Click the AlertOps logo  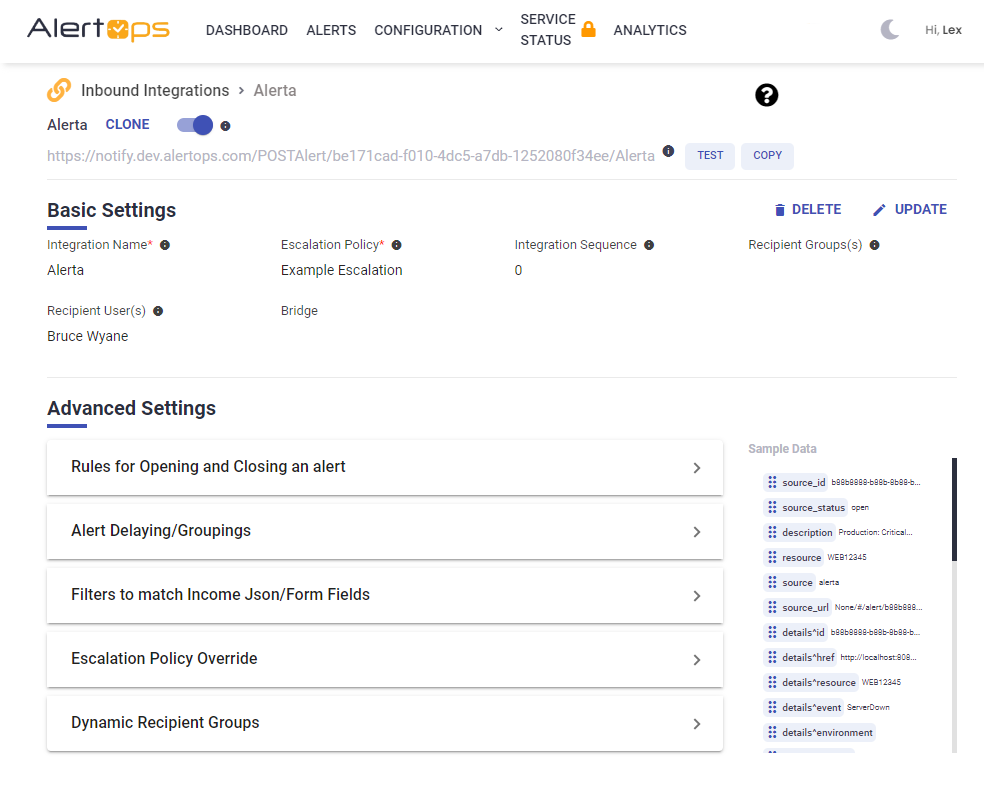98,30
